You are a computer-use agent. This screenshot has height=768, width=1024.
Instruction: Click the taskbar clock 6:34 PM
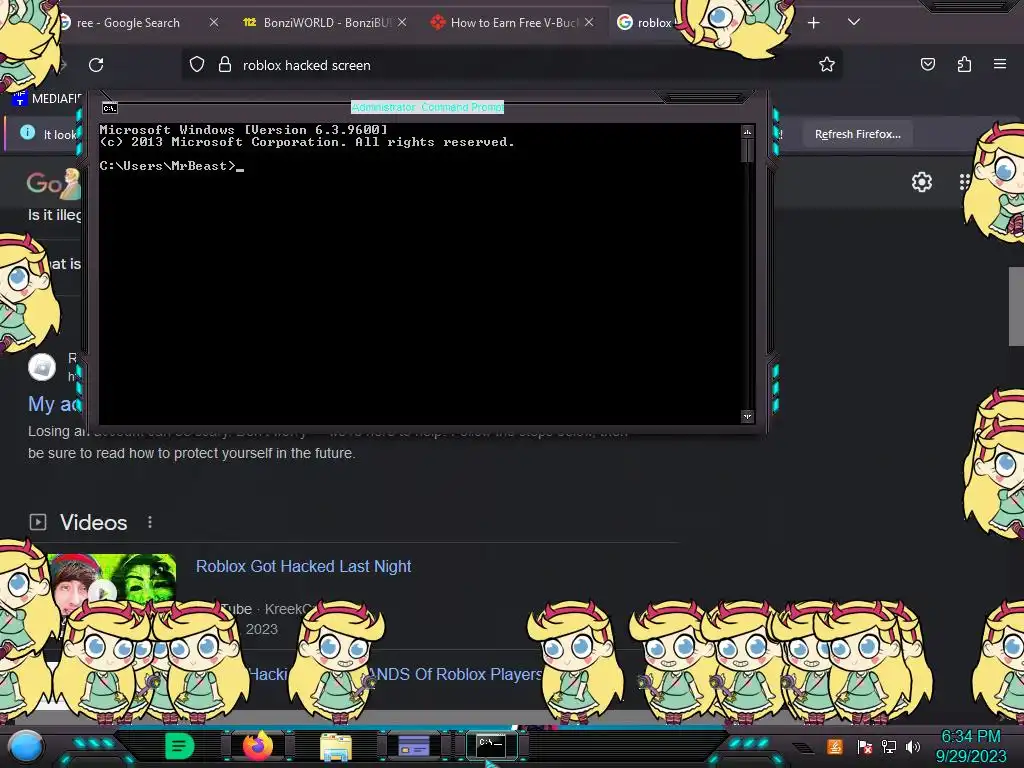970,737
